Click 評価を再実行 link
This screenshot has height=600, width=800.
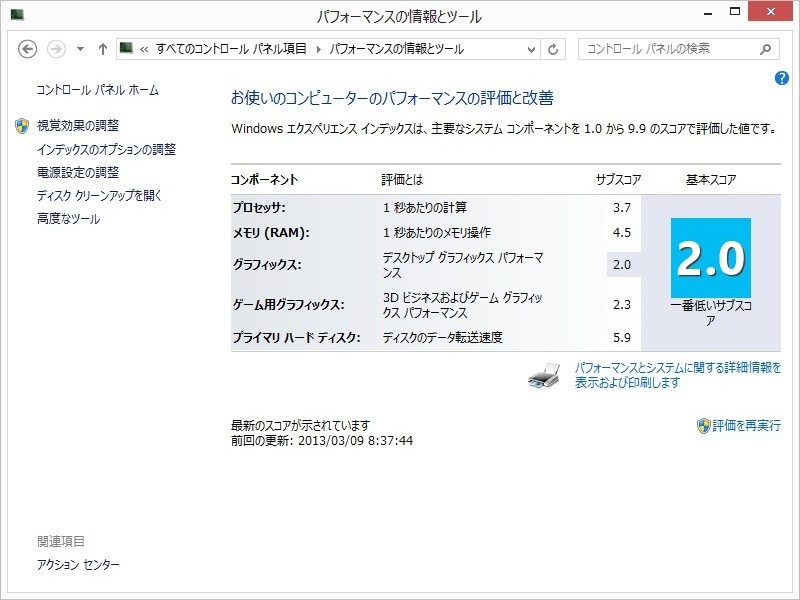[746, 426]
